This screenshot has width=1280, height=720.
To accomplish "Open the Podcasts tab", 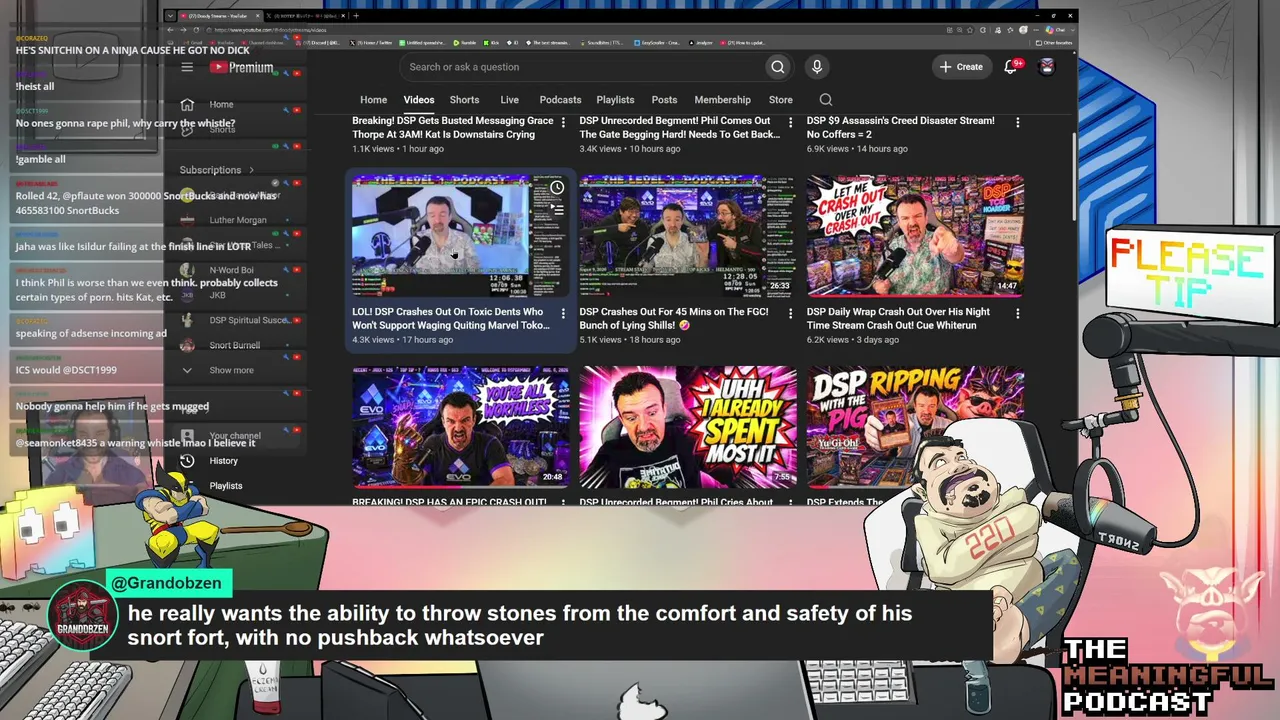I will click(560, 100).
